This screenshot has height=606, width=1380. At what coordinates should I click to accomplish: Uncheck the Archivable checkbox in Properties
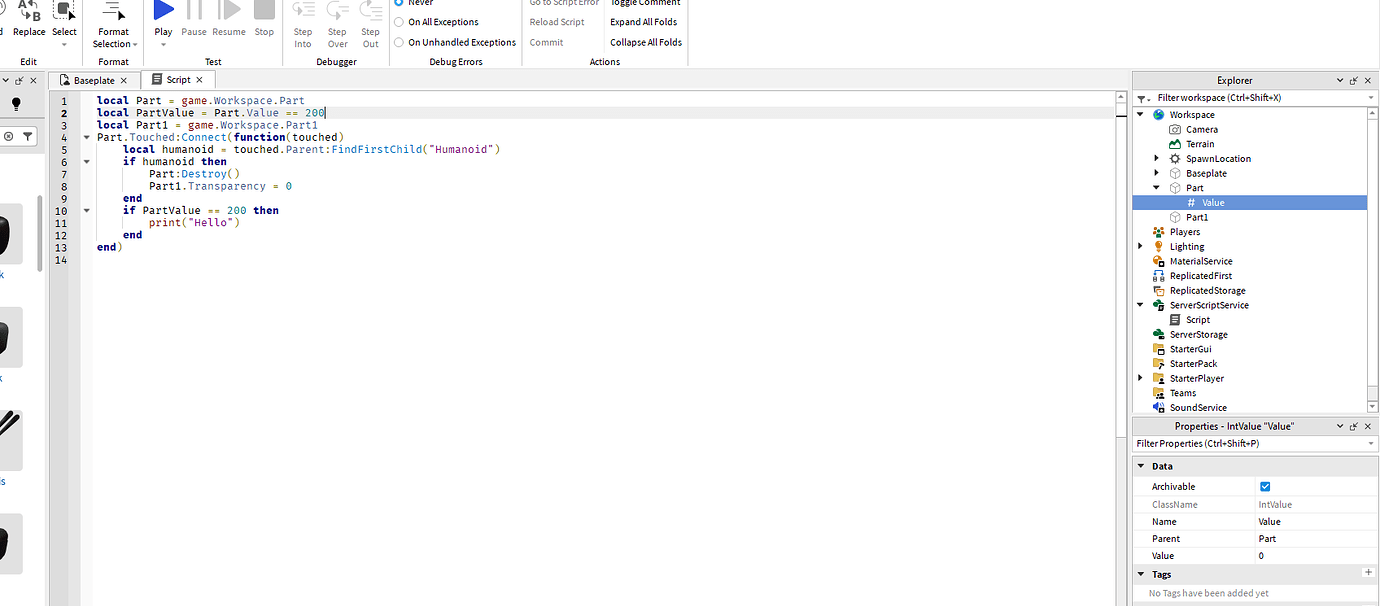pos(1265,486)
